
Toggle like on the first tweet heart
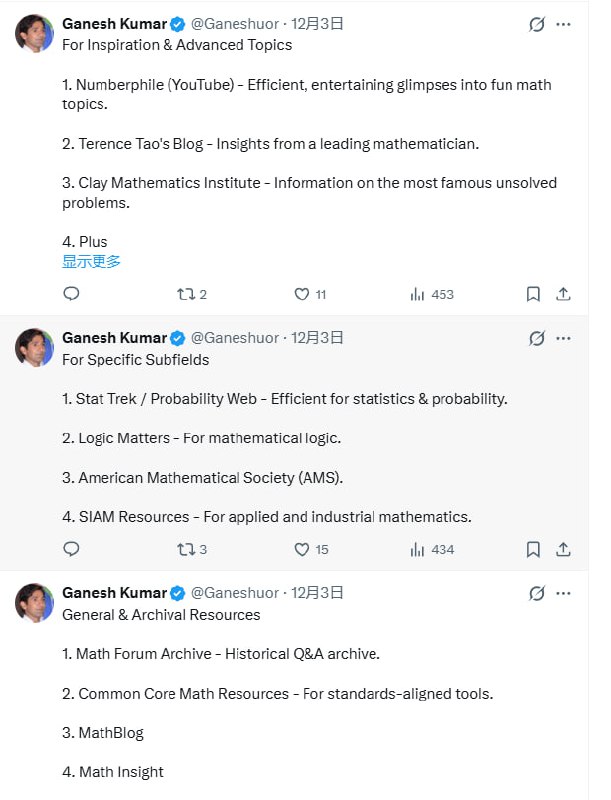pos(304,294)
